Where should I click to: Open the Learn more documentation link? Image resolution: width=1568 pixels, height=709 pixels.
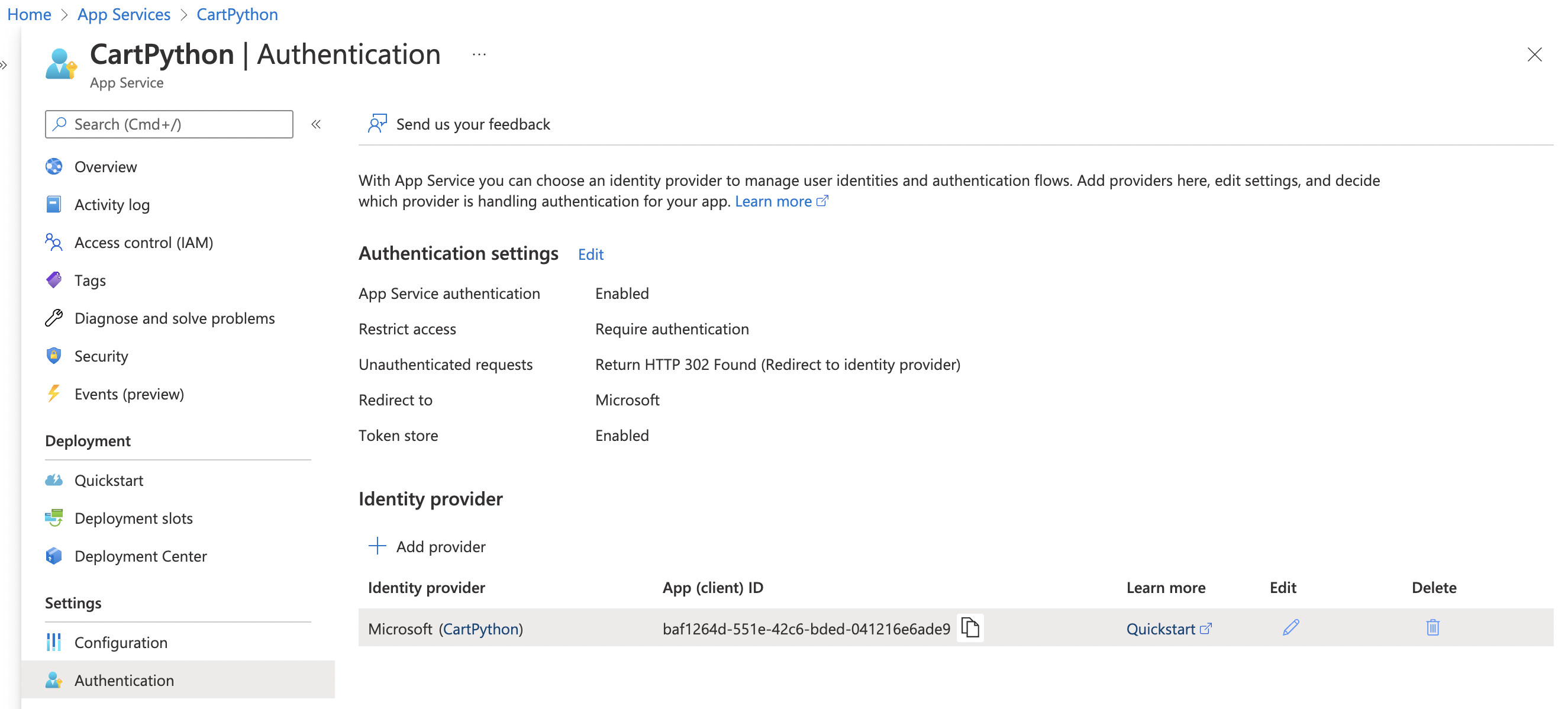point(782,201)
